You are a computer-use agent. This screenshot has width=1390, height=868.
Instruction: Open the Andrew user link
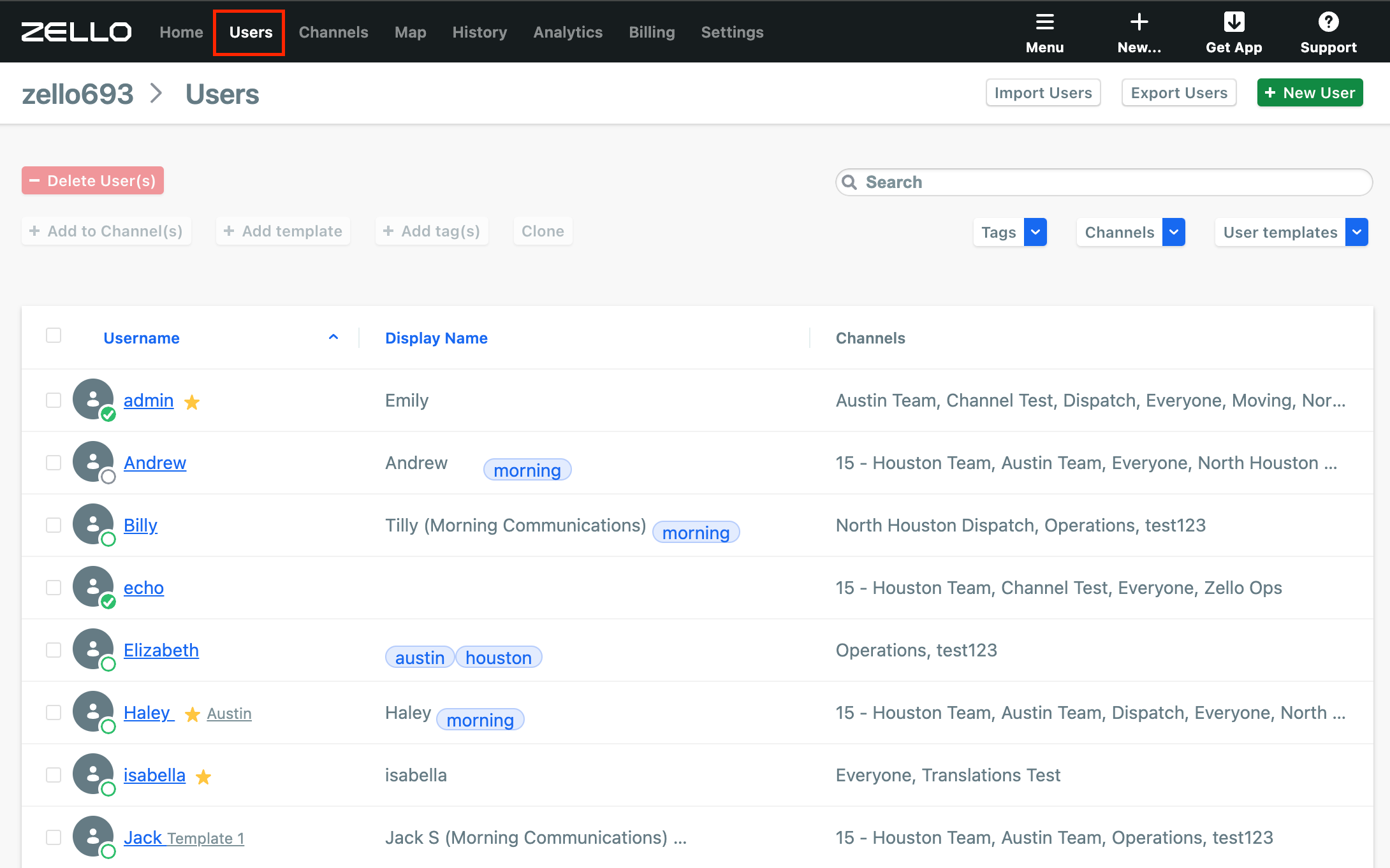[x=155, y=463]
